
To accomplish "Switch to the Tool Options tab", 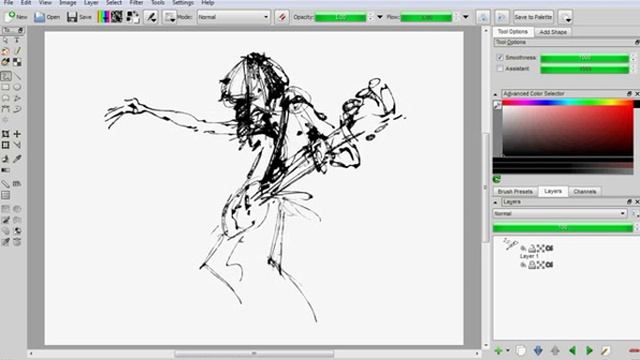I will pyautogui.click(x=513, y=31).
